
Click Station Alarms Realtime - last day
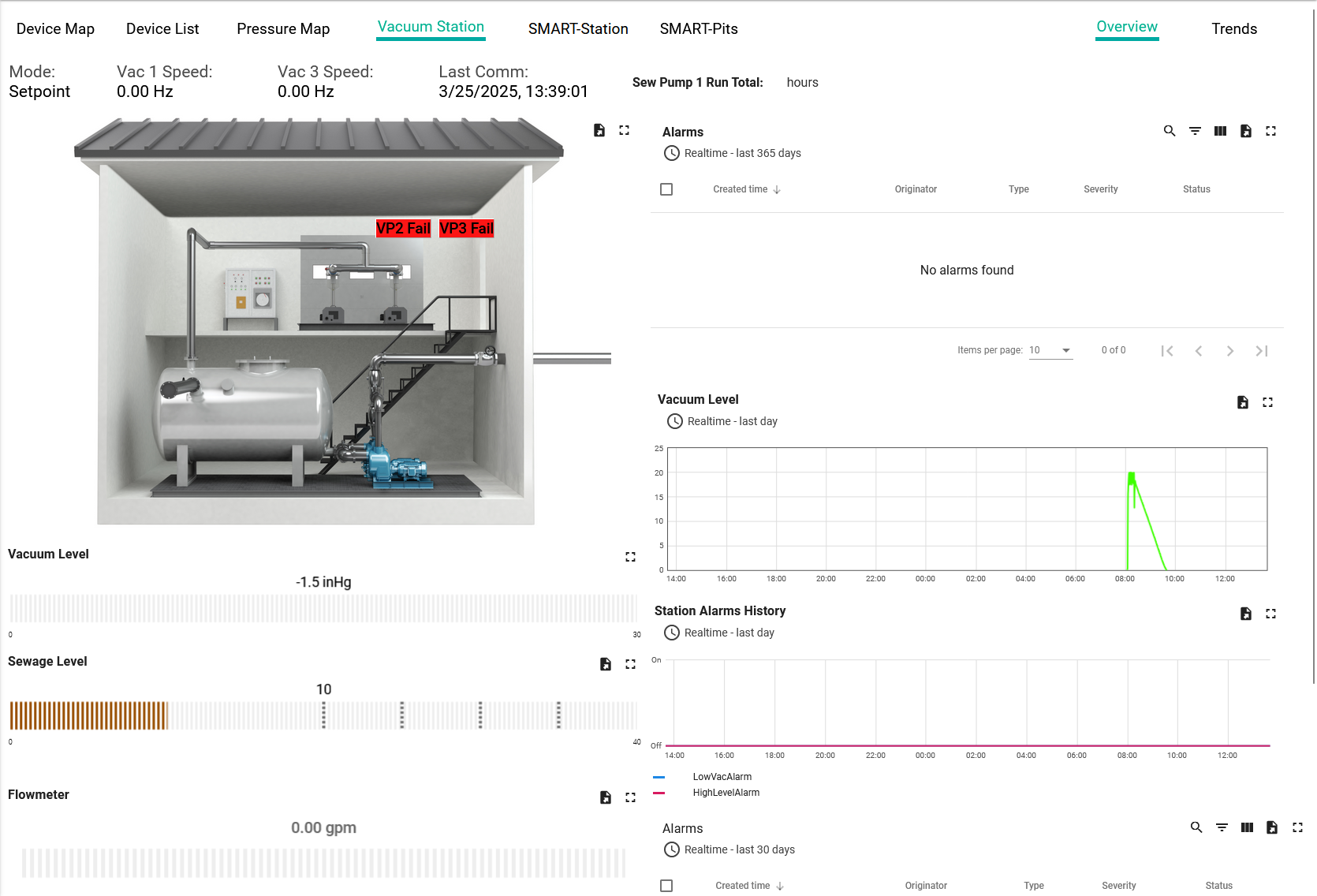[729, 633]
